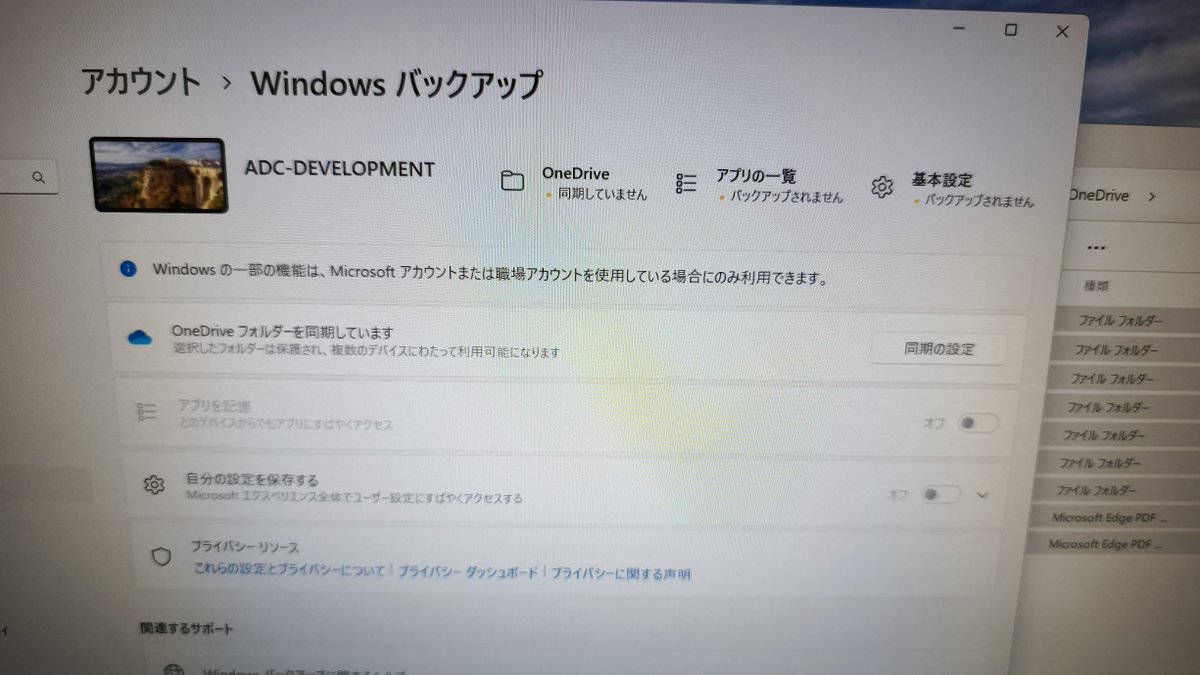The width and height of the screenshot is (1200, 675).
Task: Click the ADC-DEVELOPMENT account name
Action: 340,169
